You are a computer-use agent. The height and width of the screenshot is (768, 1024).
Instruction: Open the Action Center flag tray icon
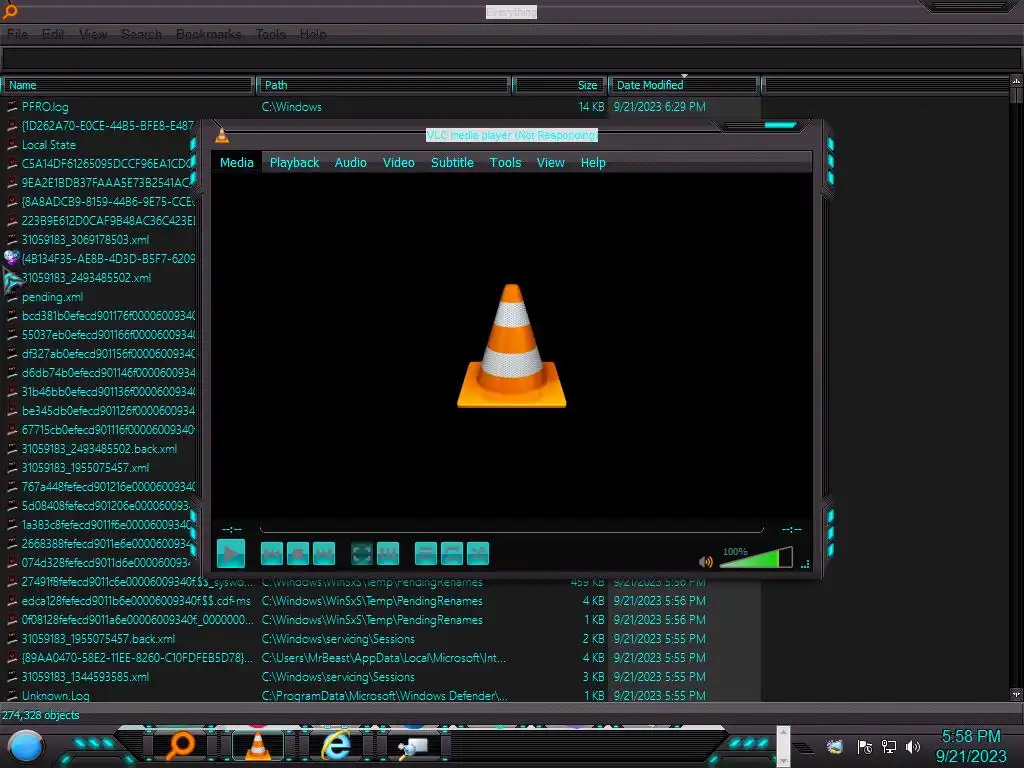pos(865,746)
